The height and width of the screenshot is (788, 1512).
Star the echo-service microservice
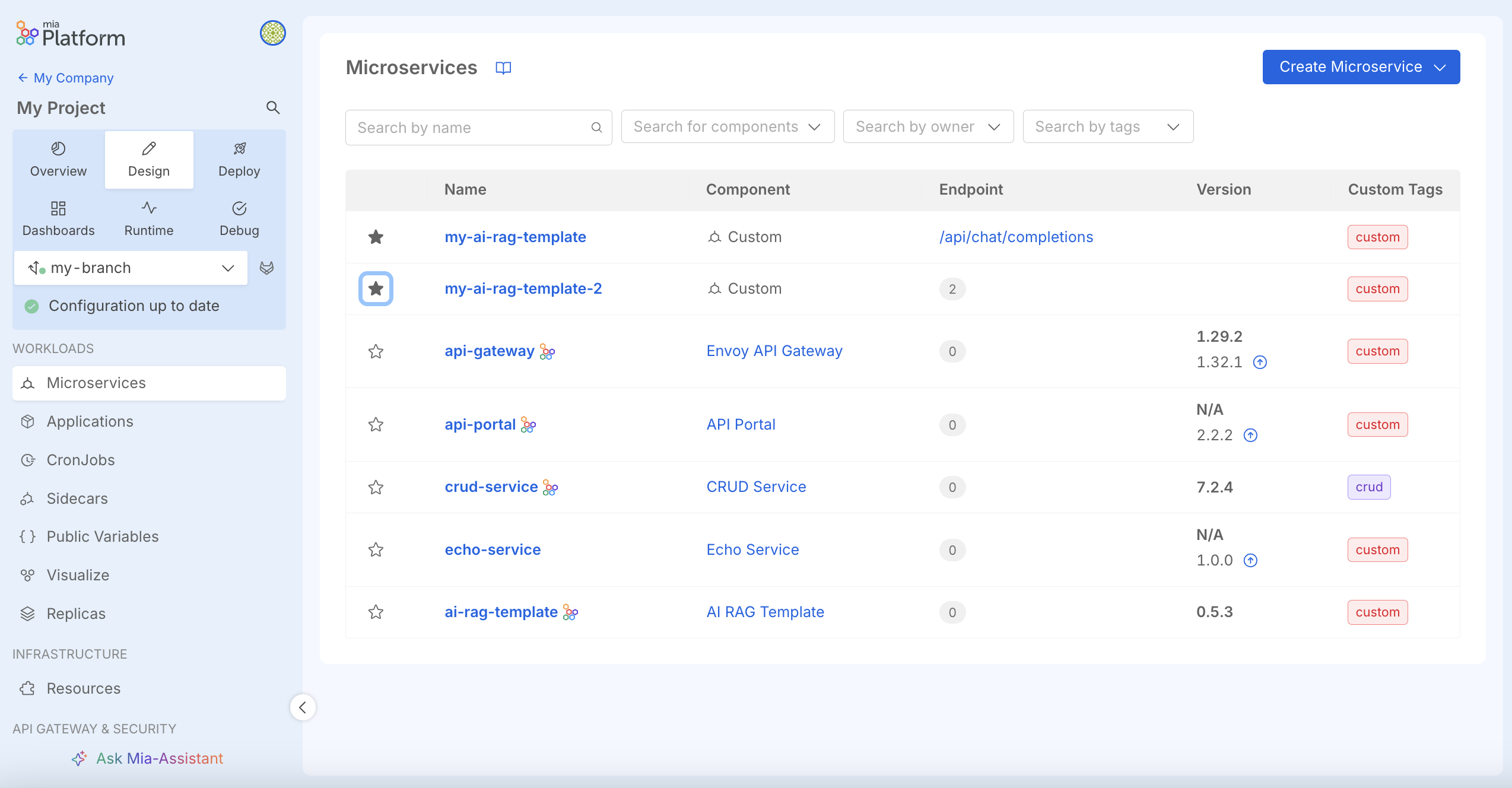point(376,549)
